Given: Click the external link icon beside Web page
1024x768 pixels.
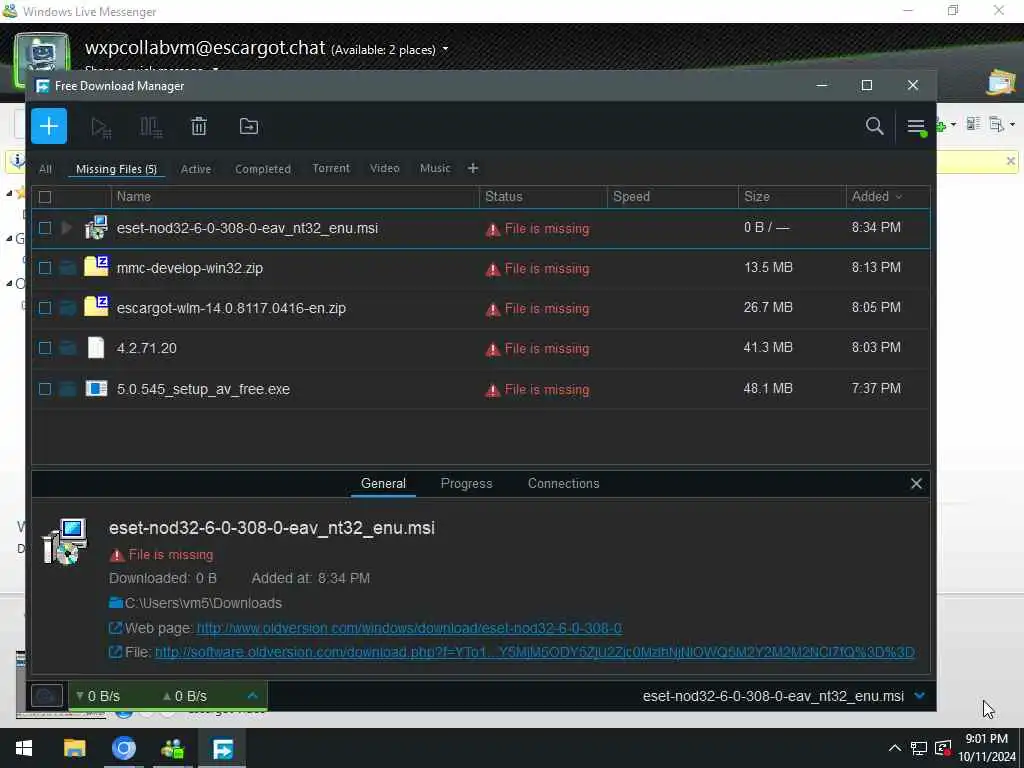Looking at the screenshot, I should 116,628.
